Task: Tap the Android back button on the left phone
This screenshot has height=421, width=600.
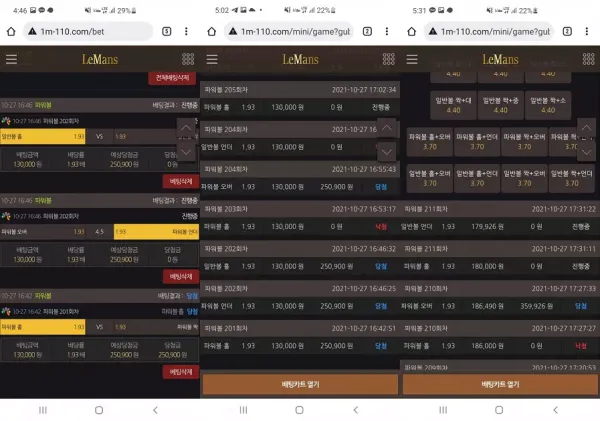Action: (x=155, y=410)
